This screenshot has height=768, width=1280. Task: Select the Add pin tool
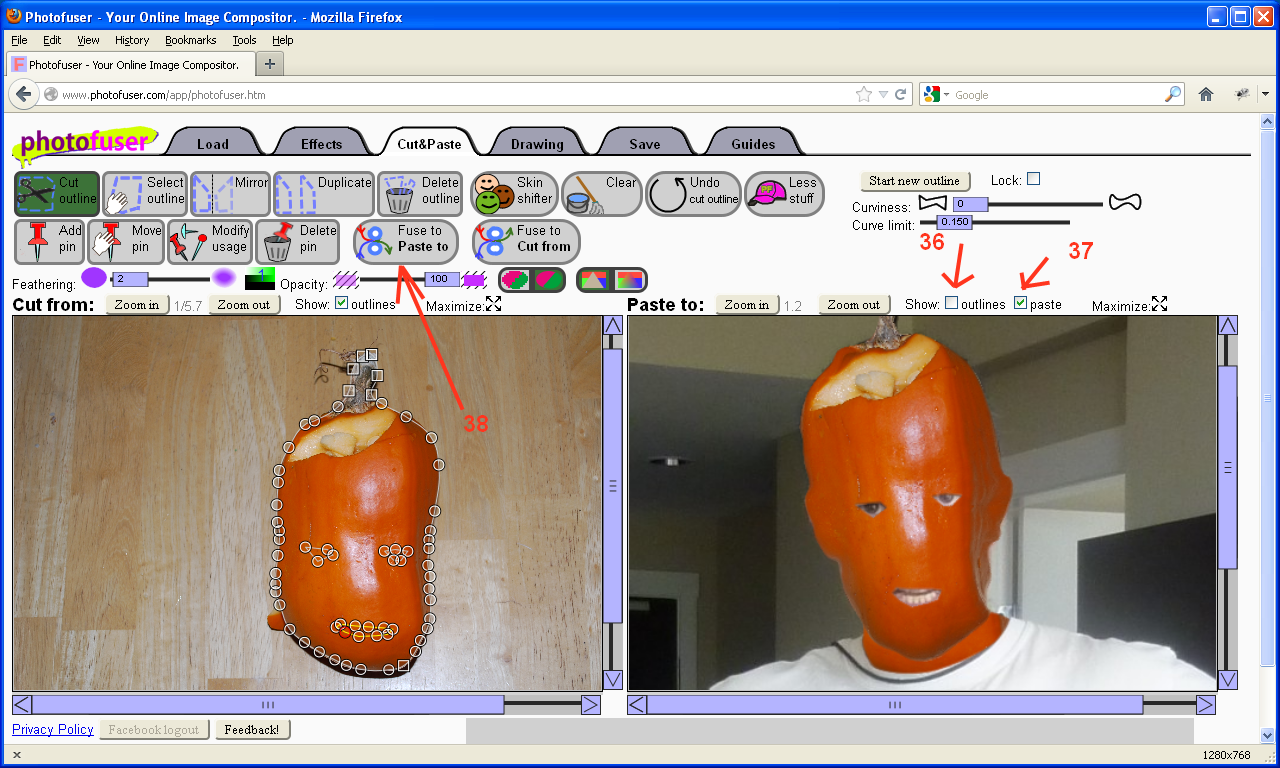50,241
